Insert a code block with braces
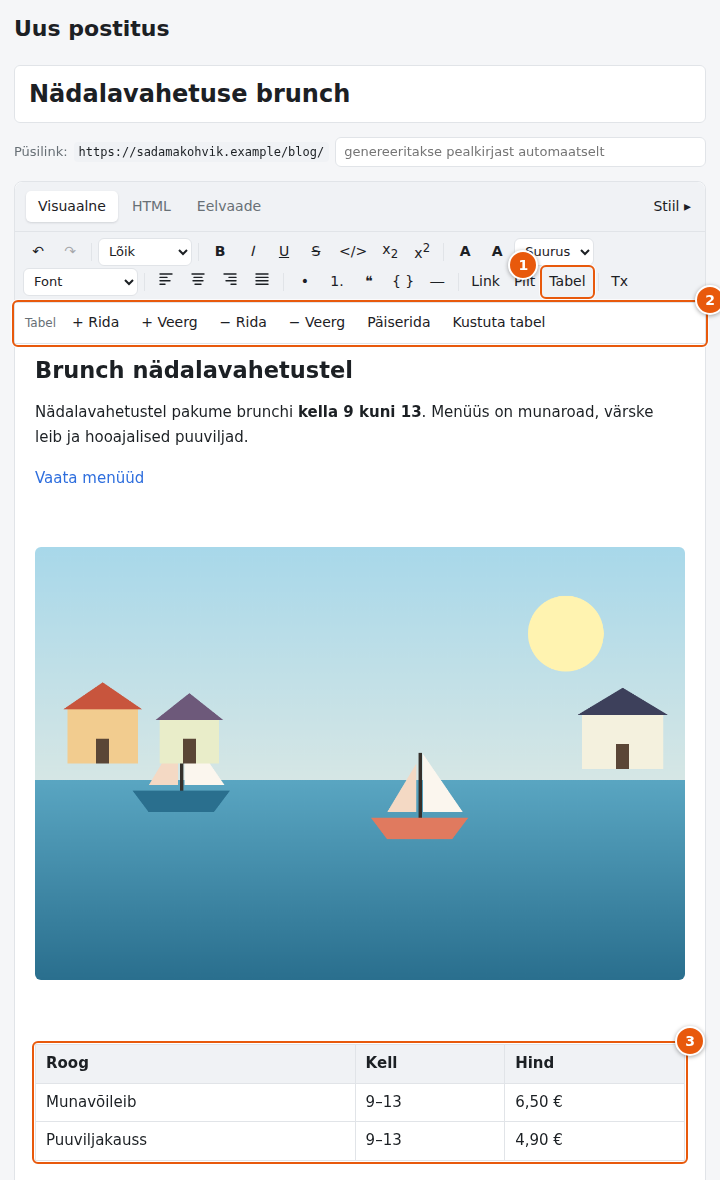The height and width of the screenshot is (1180, 720). (403, 281)
